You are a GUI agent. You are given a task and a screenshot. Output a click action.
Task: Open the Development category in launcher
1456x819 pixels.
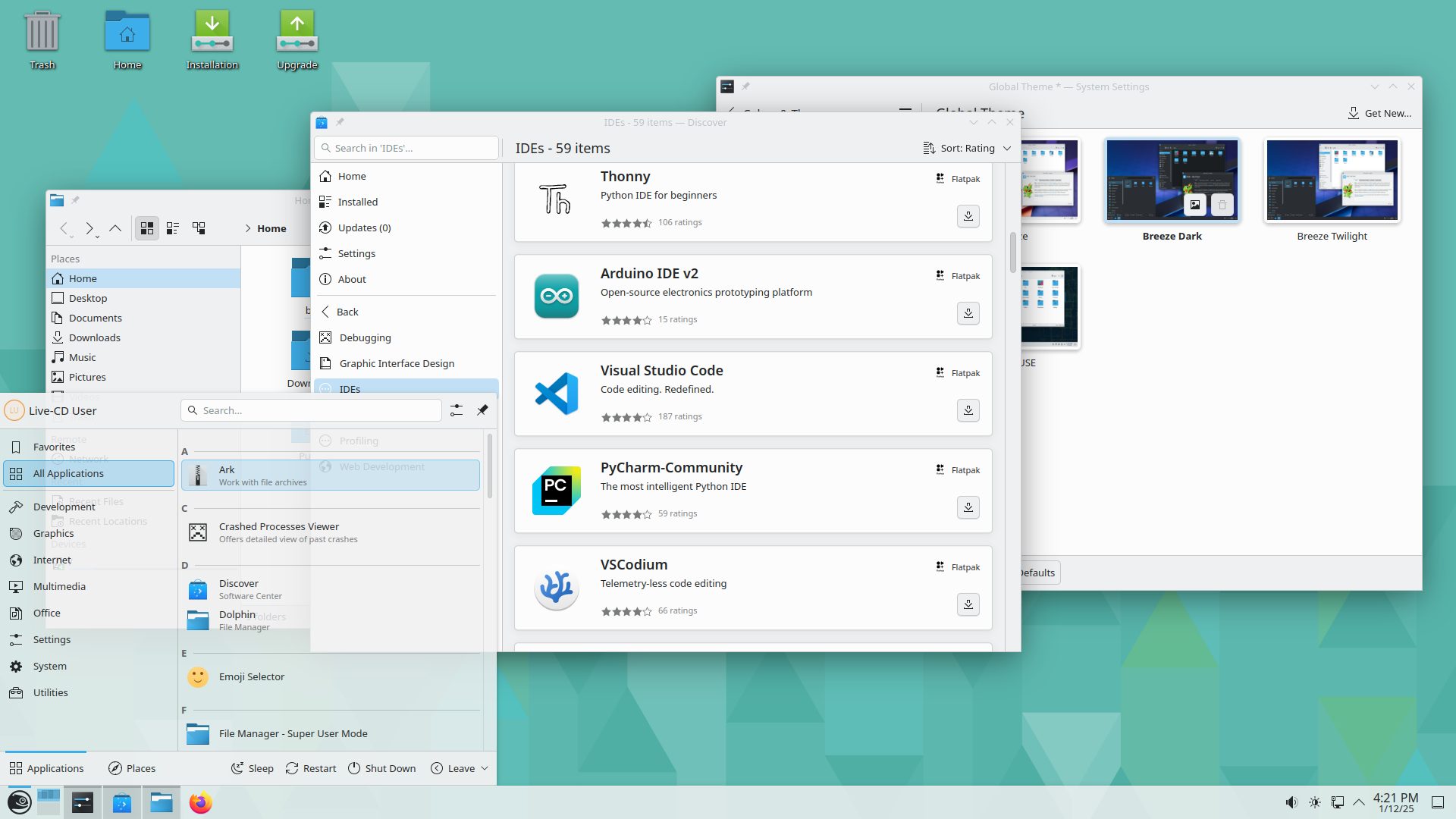pos(64,507)
